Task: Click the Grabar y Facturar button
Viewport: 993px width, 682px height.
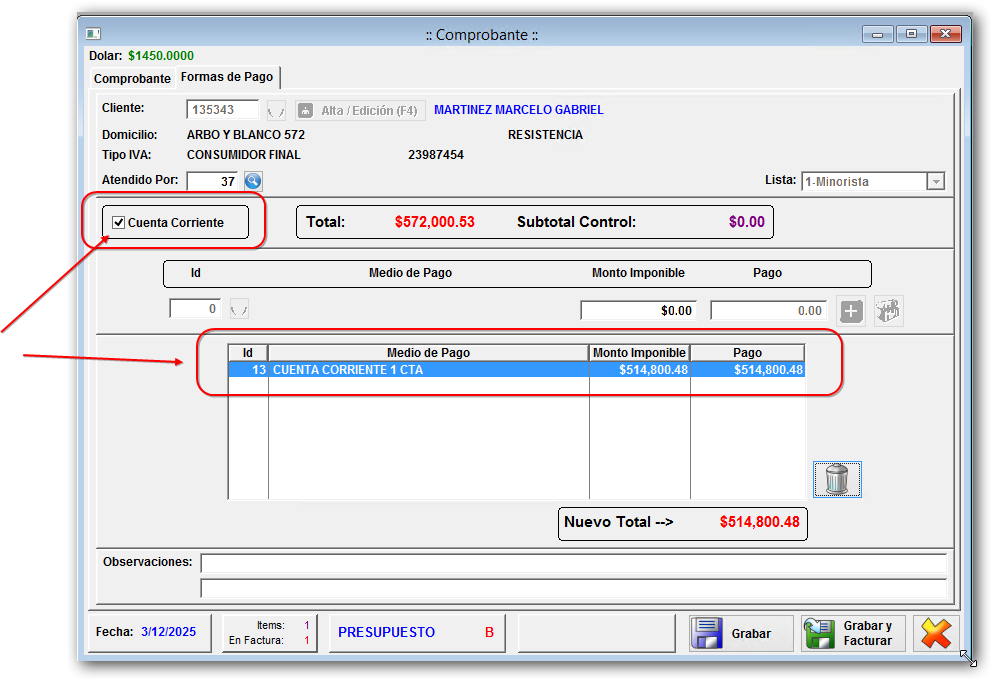Action: click(x=853, y=633)
